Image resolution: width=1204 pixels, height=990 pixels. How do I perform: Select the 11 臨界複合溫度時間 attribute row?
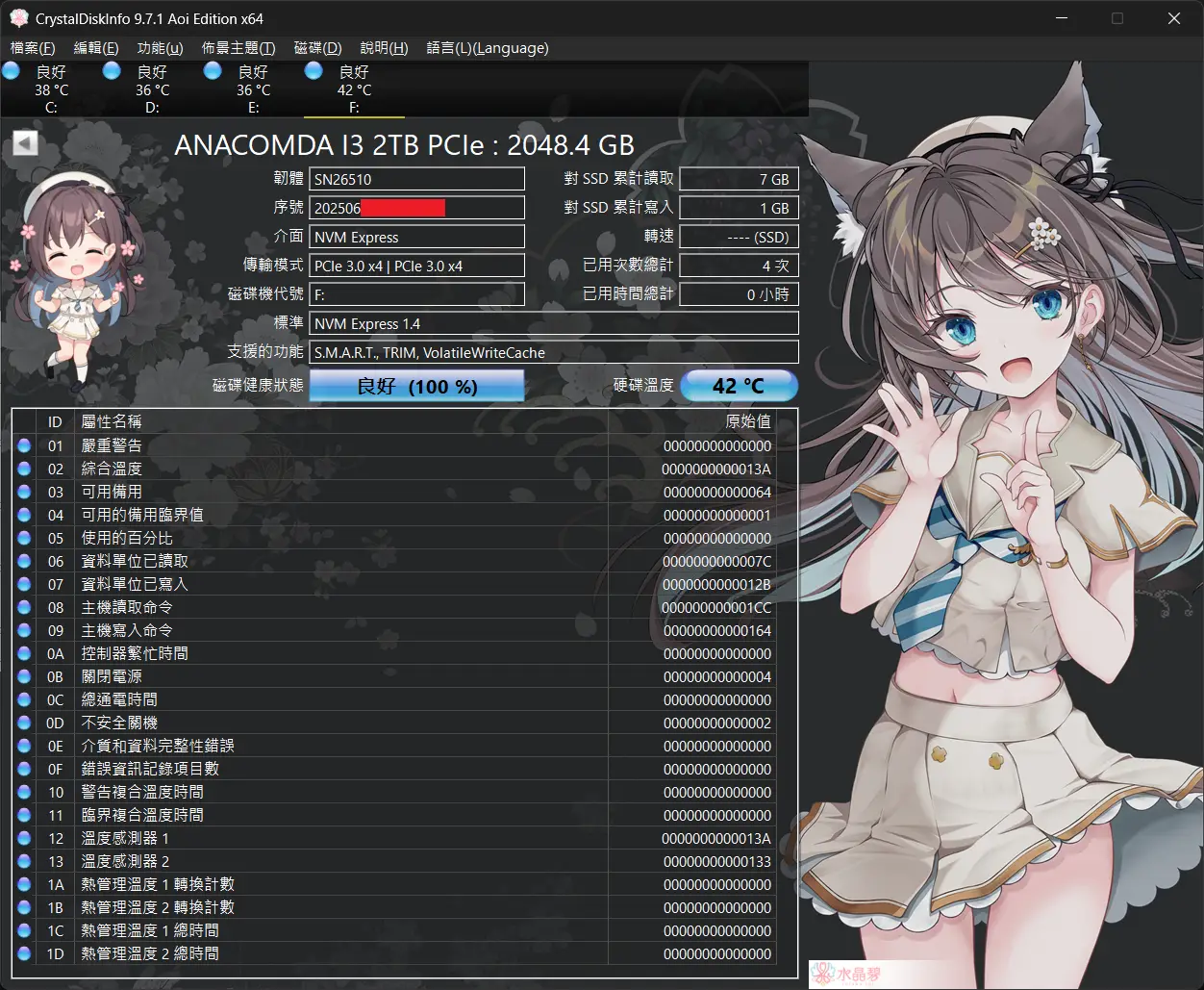(395, 815)
